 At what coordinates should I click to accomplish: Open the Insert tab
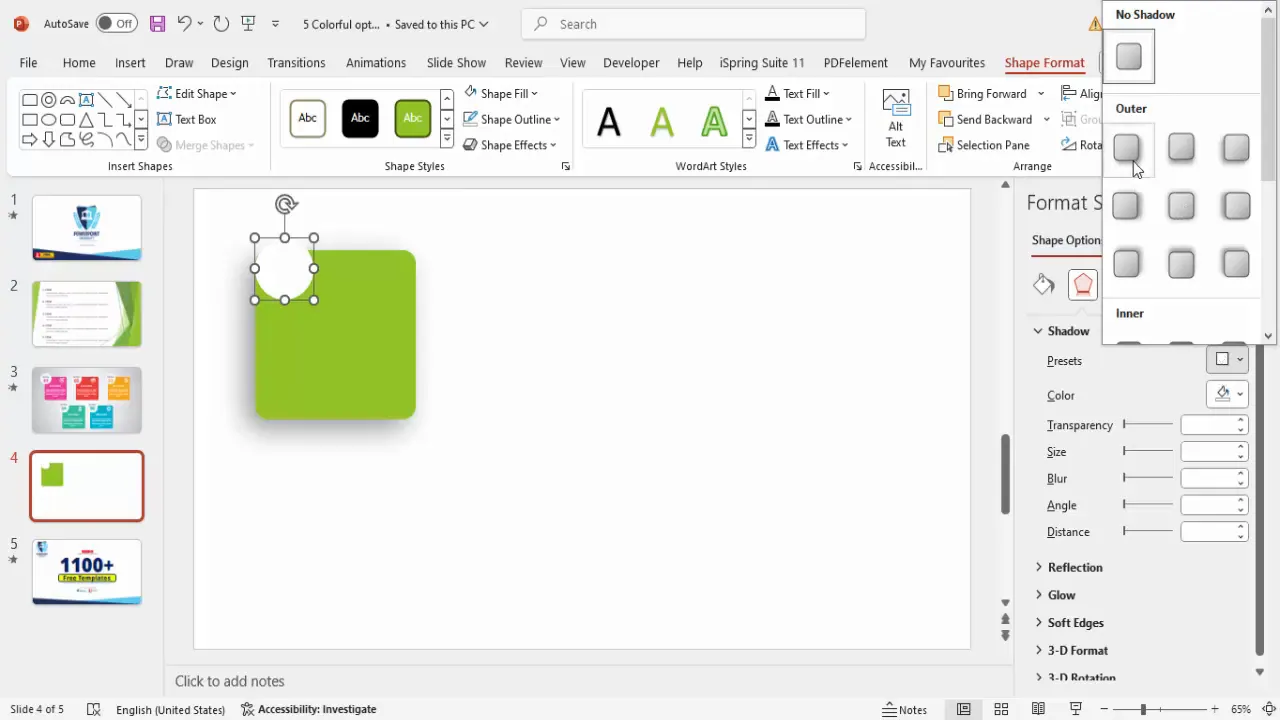(130, 62)
